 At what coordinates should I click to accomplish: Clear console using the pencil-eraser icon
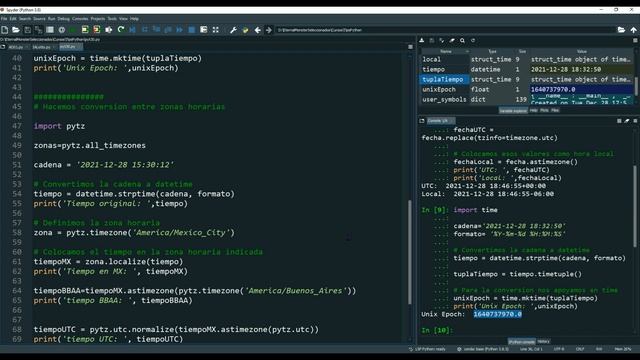coord(627,121)
